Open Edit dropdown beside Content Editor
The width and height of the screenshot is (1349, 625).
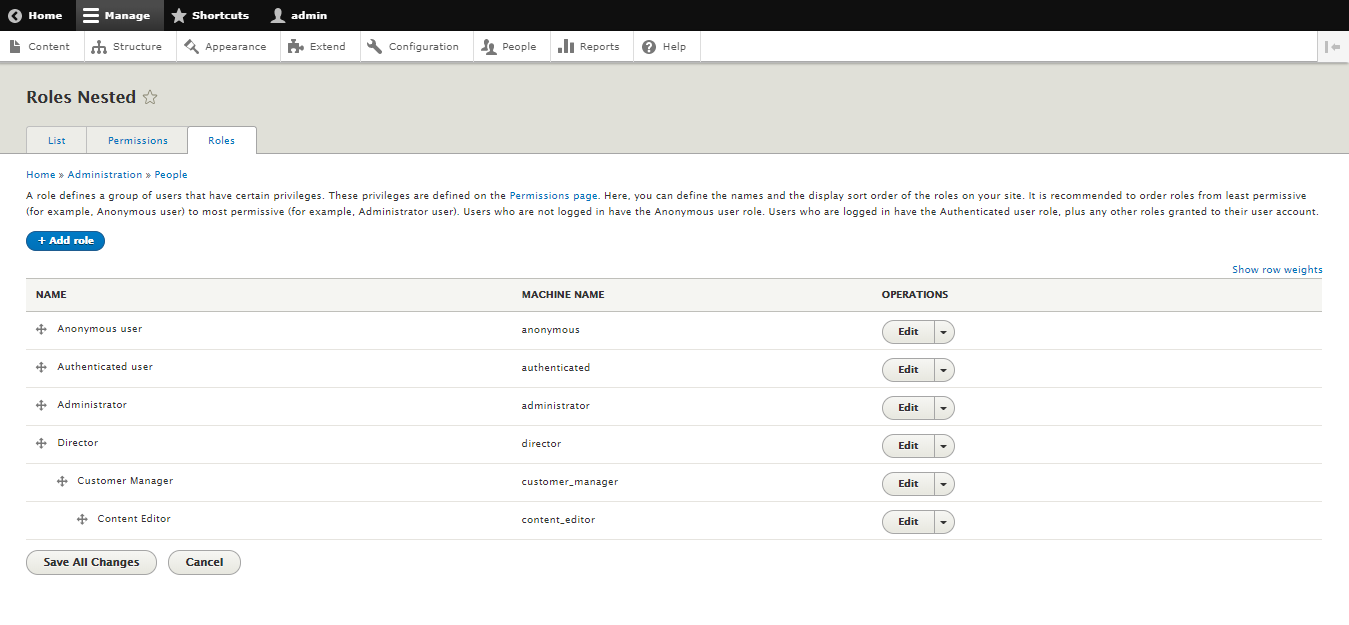[943, 521]
